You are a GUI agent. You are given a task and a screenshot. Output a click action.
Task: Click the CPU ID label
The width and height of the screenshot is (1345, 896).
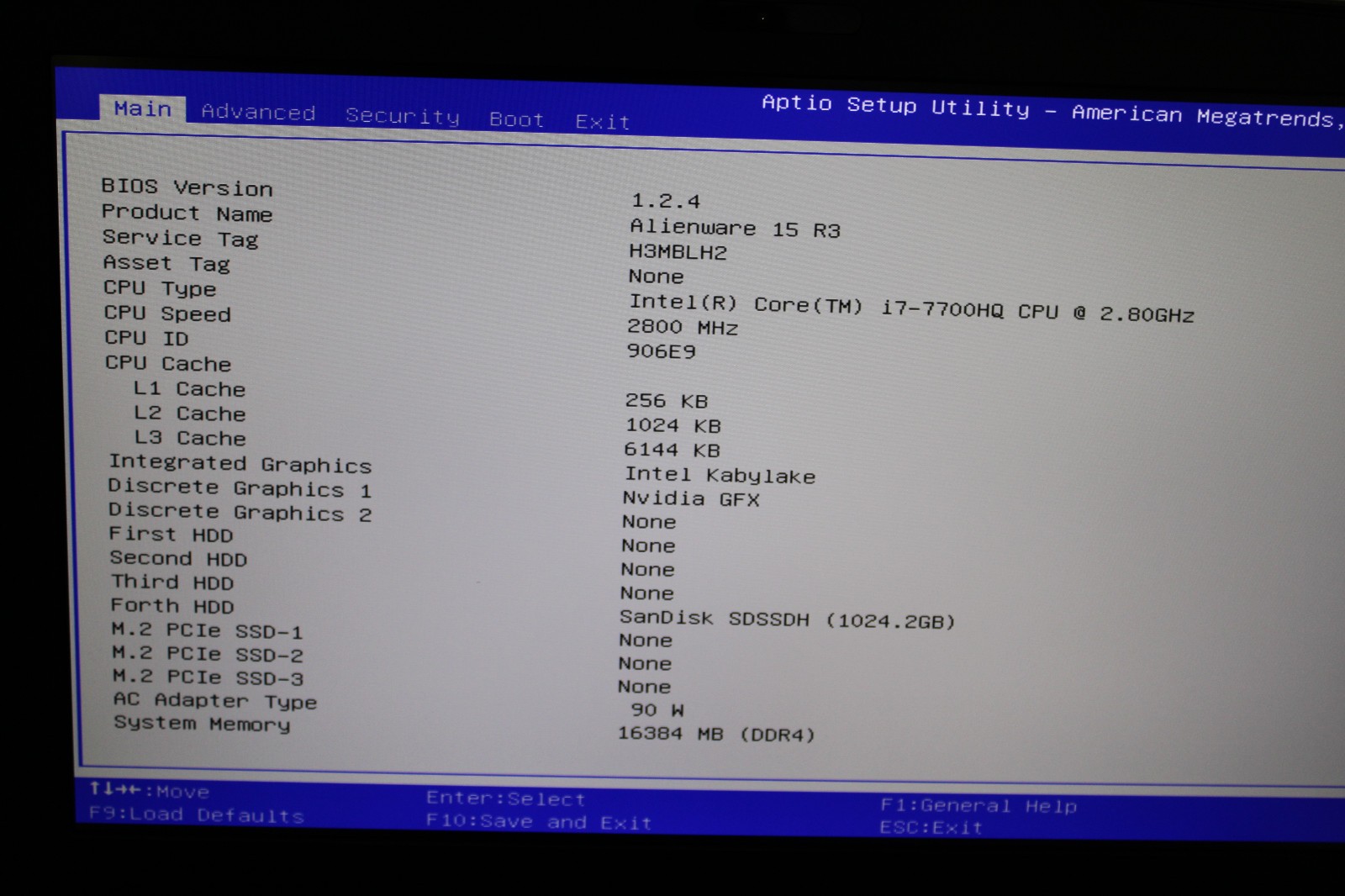[146, 338]
